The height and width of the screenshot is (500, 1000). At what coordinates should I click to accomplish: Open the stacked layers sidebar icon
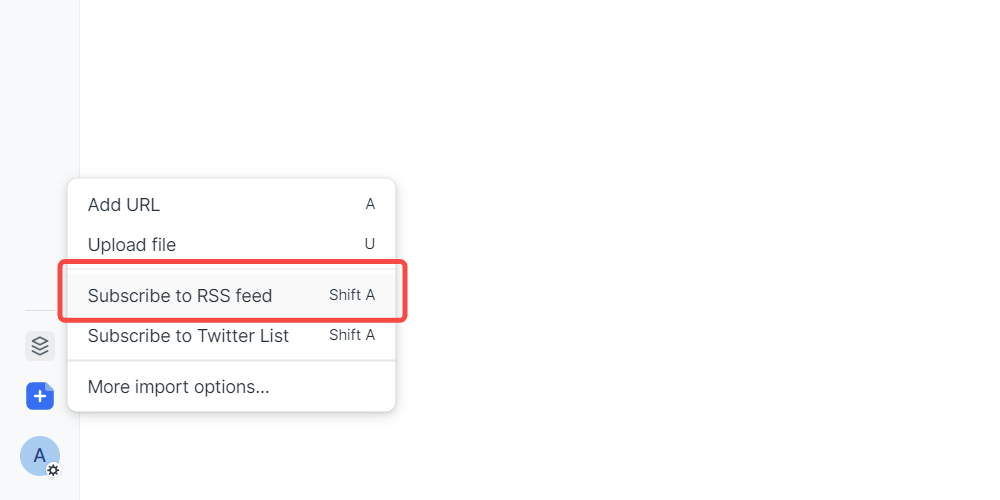pyautogui.click(x=40, y=346)
